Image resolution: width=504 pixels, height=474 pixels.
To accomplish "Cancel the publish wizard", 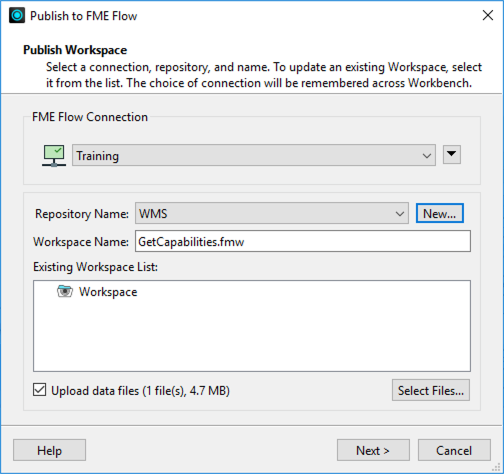I will click(x=454, y=450).
